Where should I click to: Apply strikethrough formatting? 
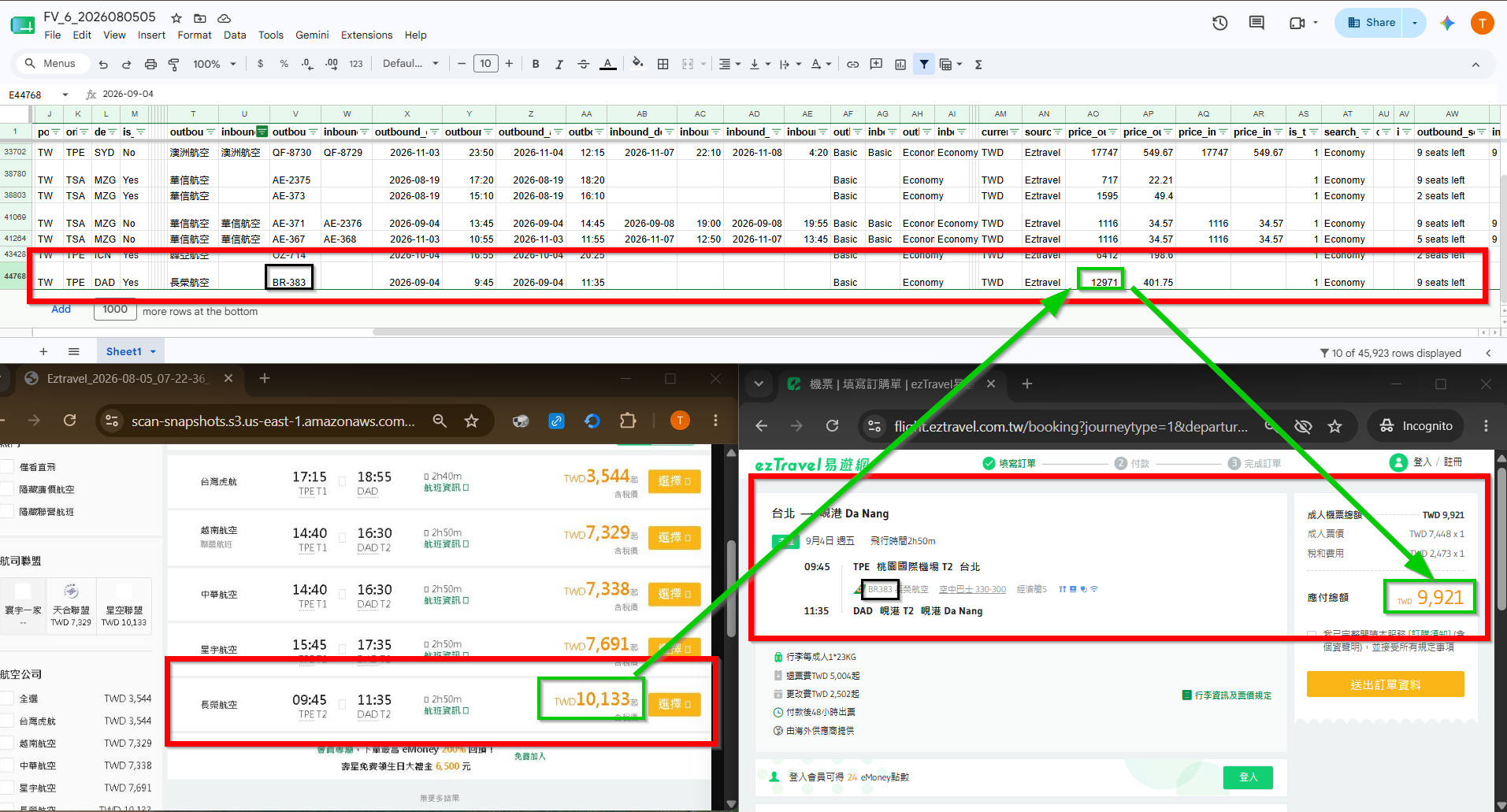point(584,64)
